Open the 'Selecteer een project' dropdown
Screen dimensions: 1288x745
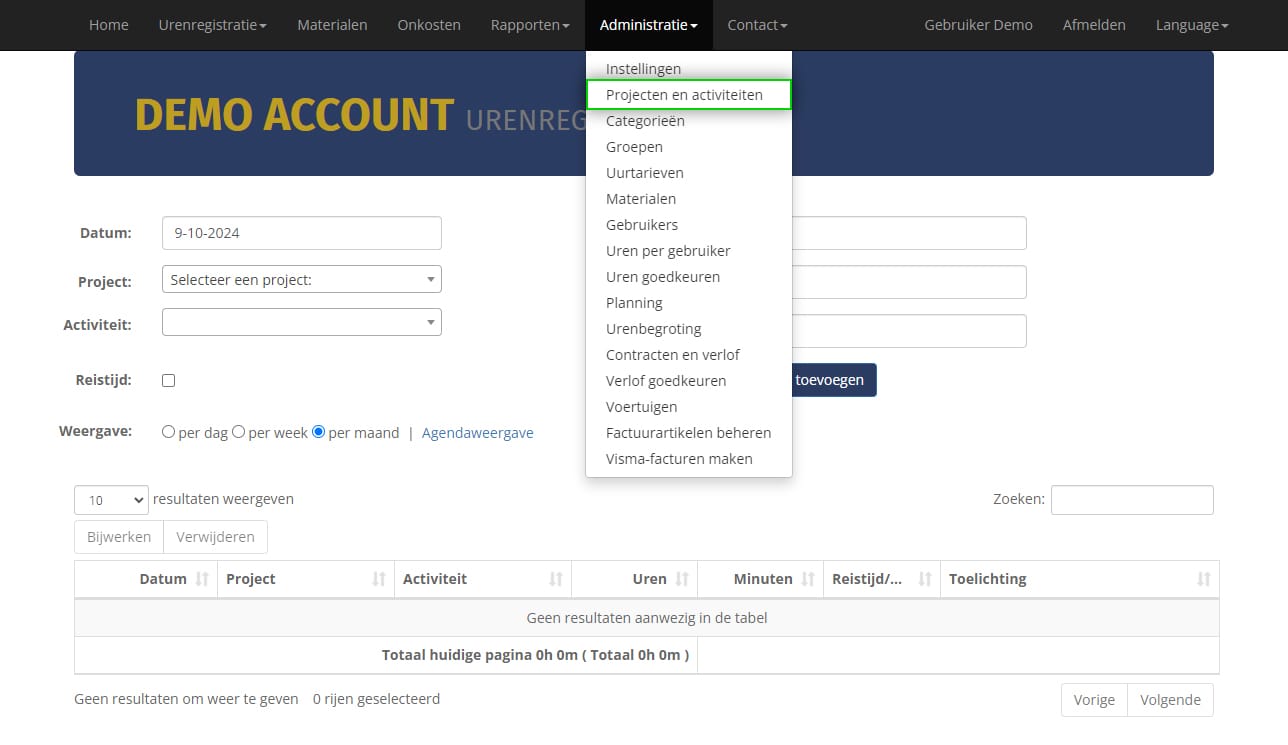tap(301, 280)
